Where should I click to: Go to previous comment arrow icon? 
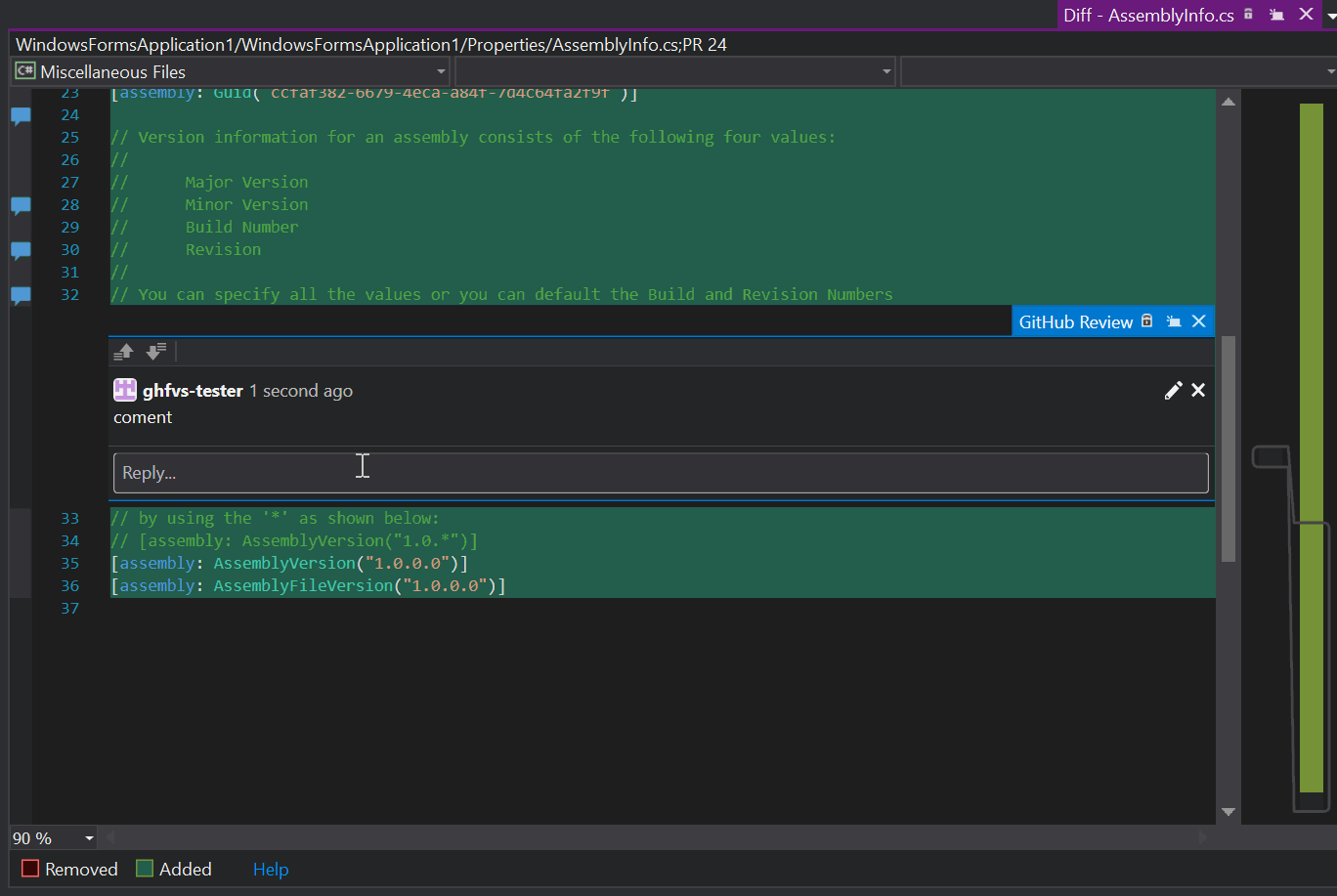pyautogui.click(x=124, y=352)
